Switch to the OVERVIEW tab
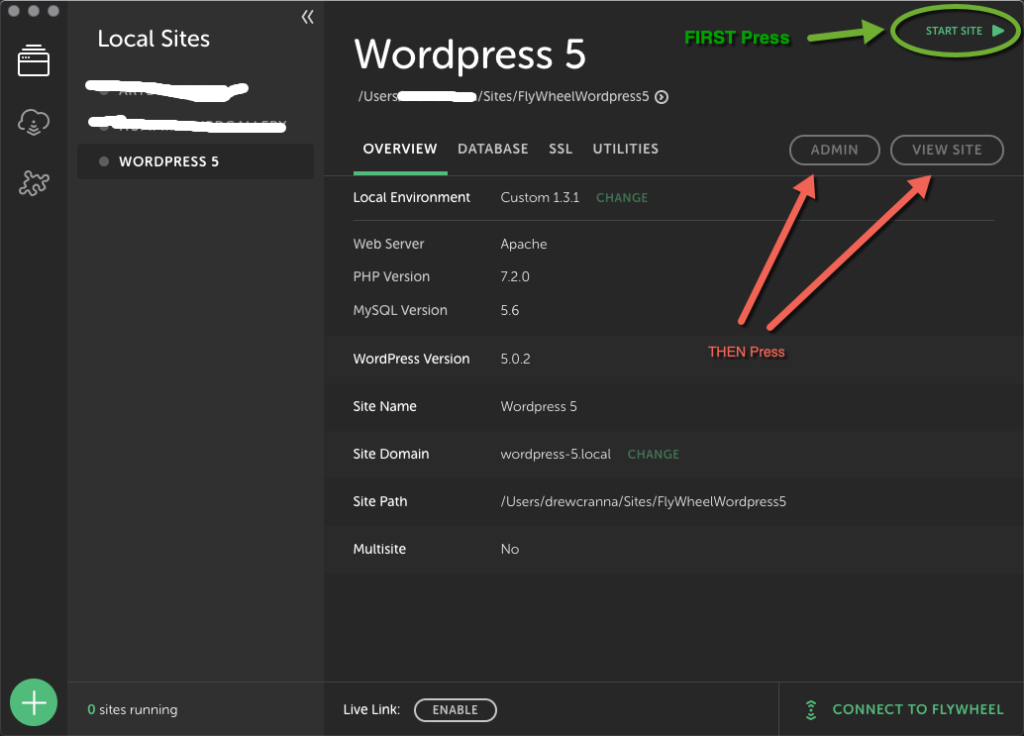The image size is (1024, 736). click(400, 149)
